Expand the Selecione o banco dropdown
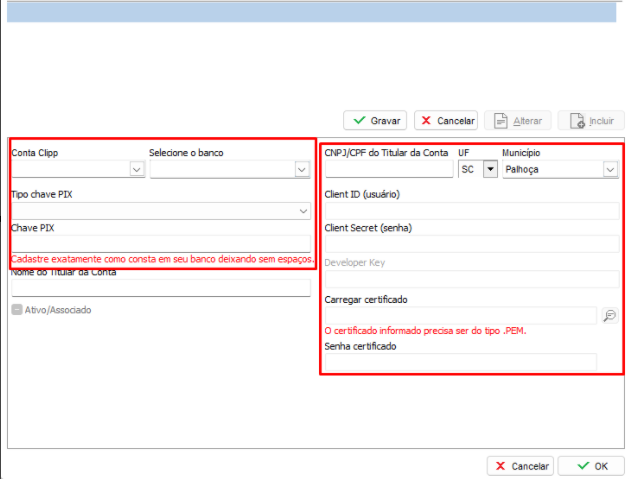 301,170
